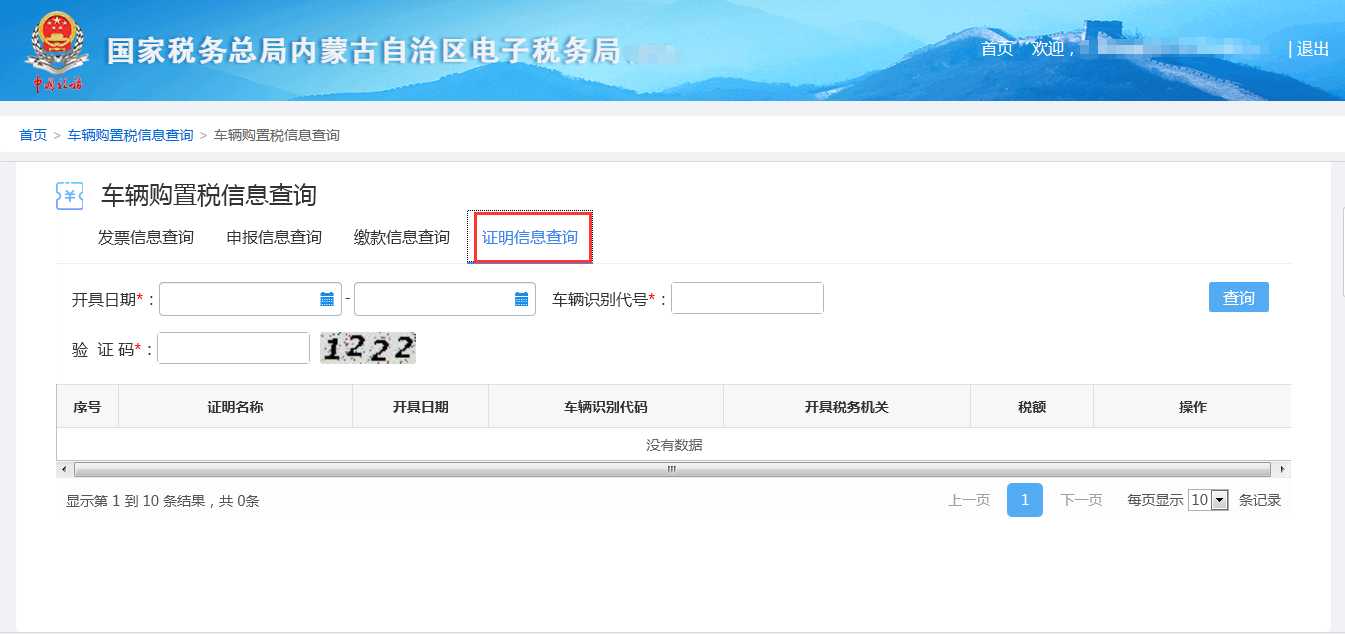This screenshot has height=634, width=1345.
Task: Refresh the captcha image 1222
Action: pos(367,348)
